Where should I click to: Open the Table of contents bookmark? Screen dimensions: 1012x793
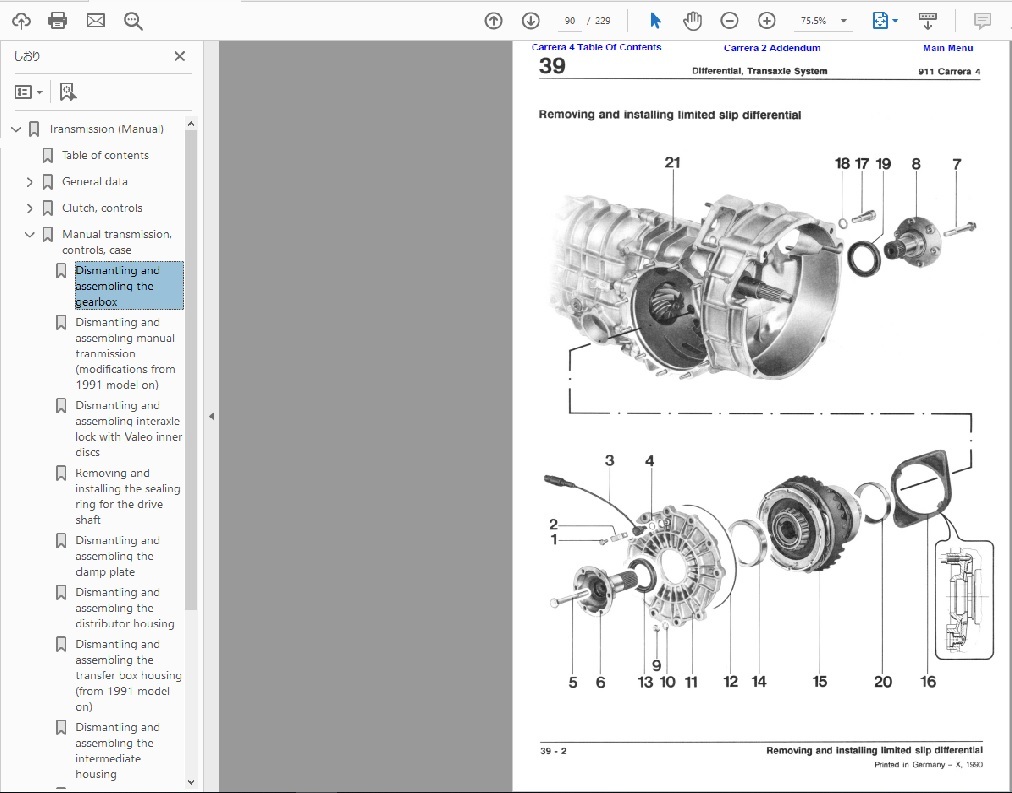tap(105, 156)
